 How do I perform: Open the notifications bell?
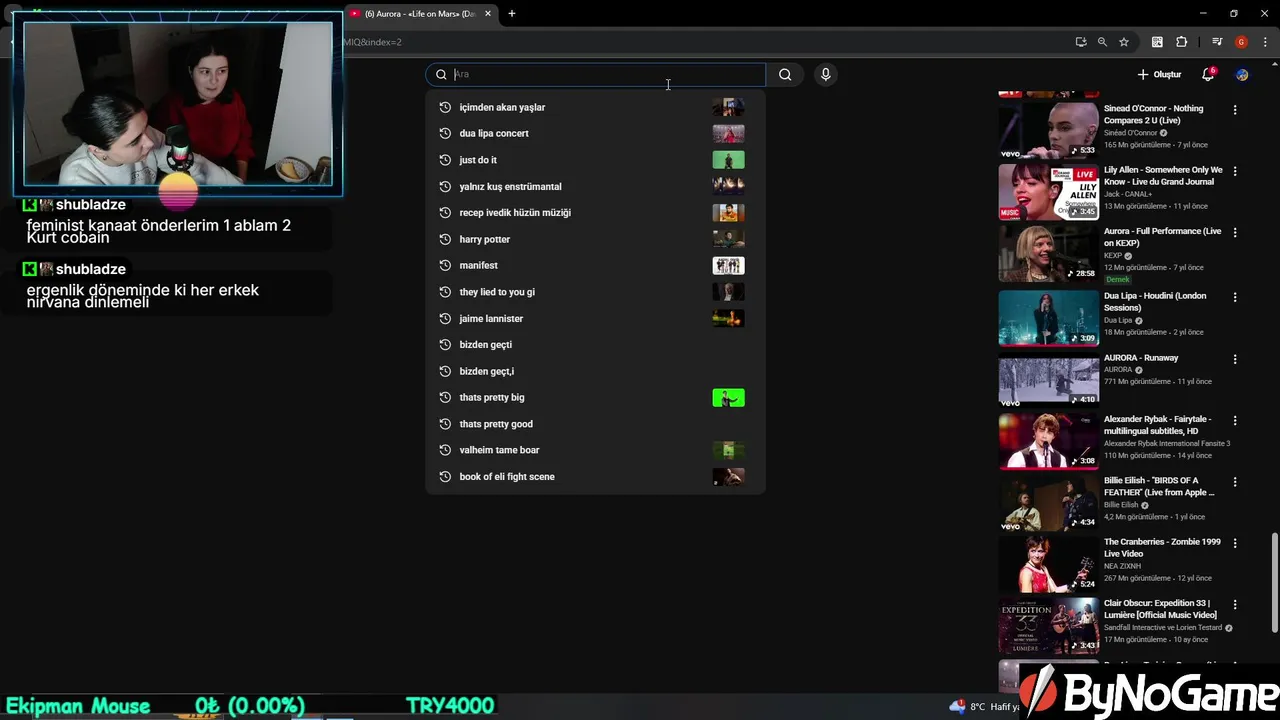[1207, 74]
